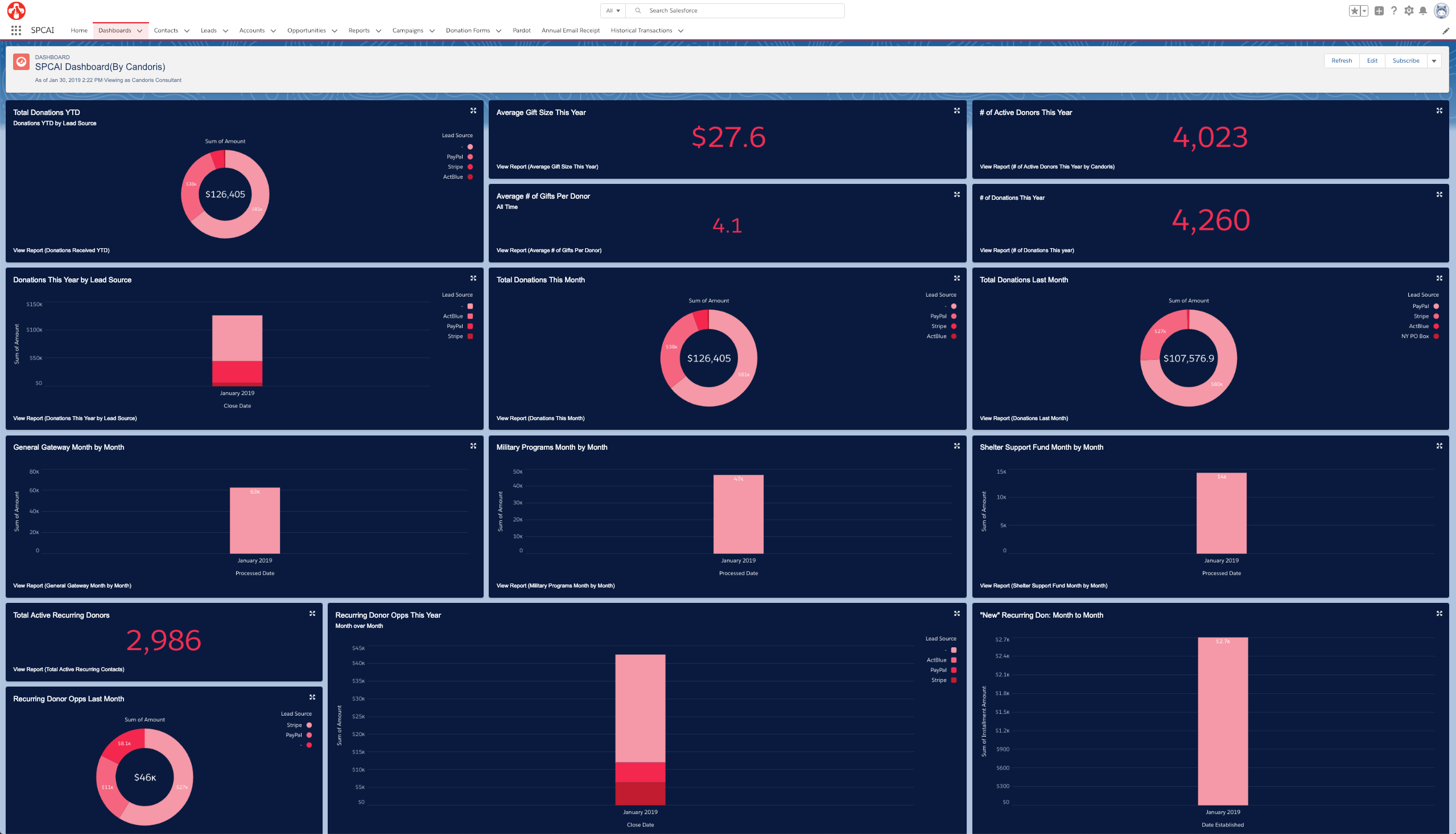1456x834 pixels.
Task: Toggle the PayPal legend in Total Donations YTD
Action: click(x=470, y=157)
